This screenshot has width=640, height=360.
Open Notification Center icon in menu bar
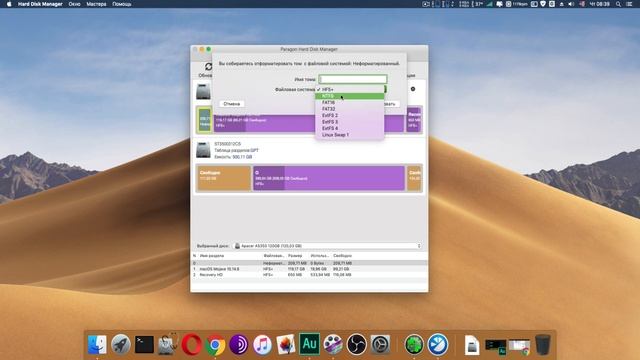click(x=630, y=4)
